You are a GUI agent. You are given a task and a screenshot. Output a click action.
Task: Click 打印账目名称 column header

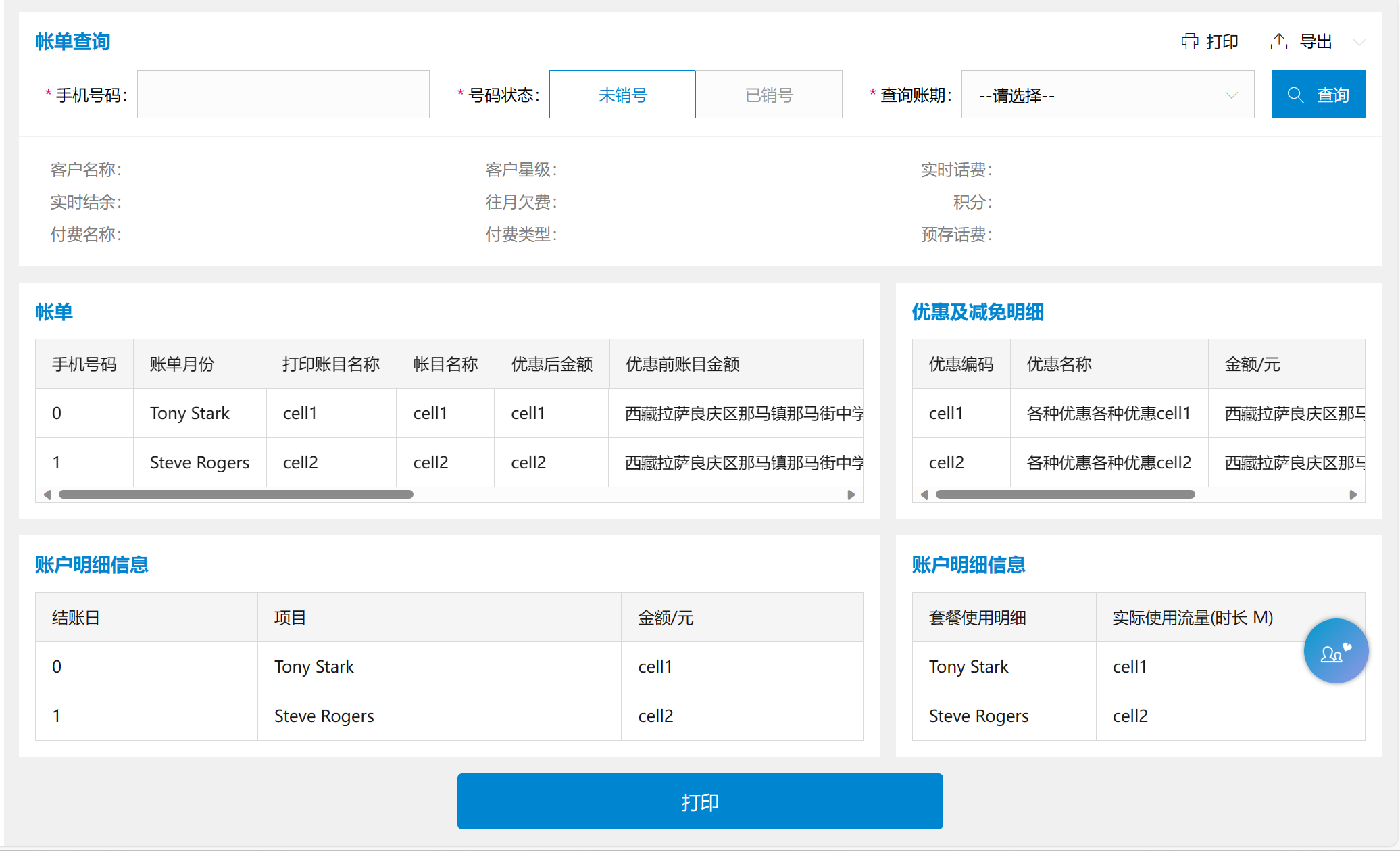pyautogui.click(x=331, y=364)
